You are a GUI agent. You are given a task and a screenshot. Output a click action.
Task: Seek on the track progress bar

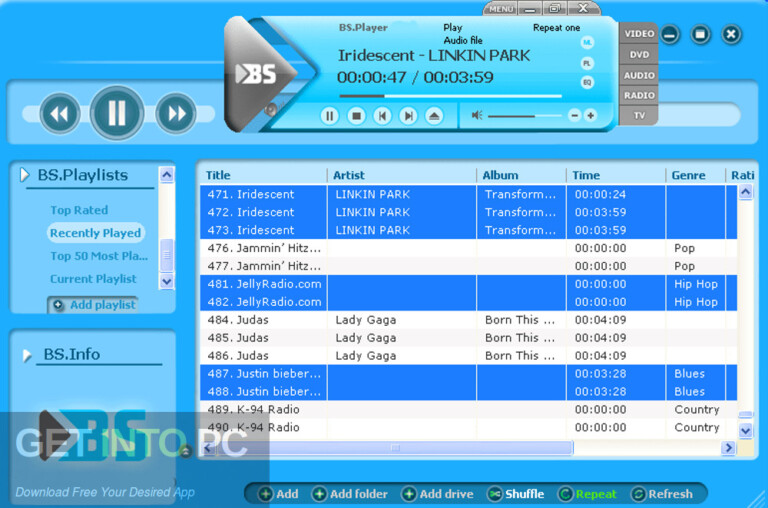pos(450,96)
